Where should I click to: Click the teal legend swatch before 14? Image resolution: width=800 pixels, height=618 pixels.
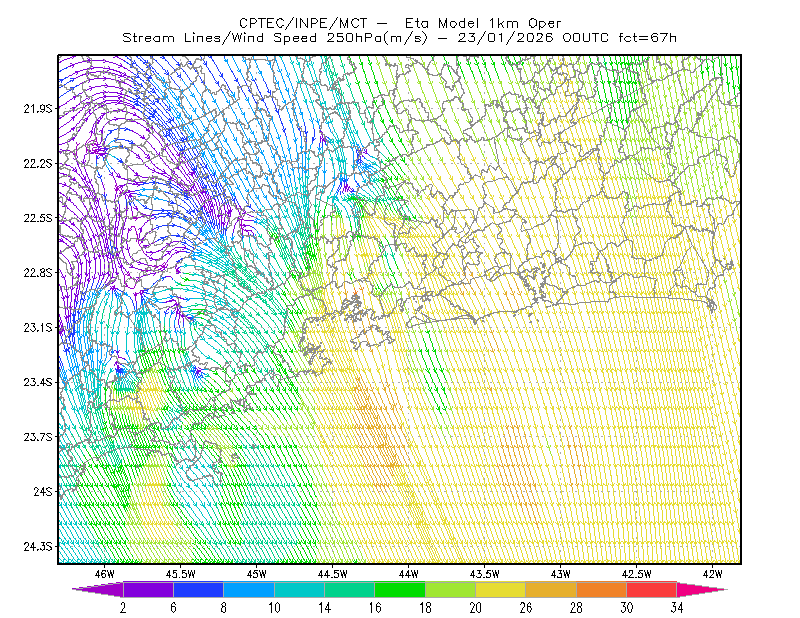pyautogui.click(x=299, y=589)
